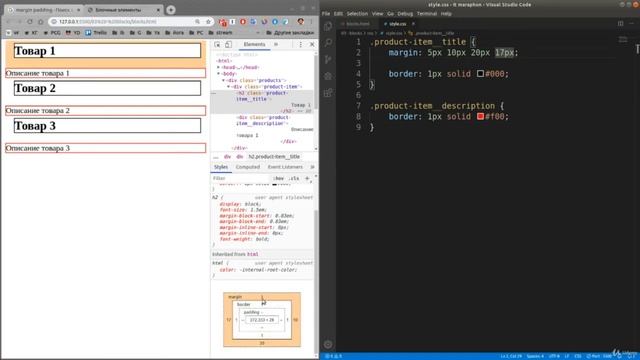Open the Chrome profile avatar
The image size is (640, 360).
click(x=301, y=21)
